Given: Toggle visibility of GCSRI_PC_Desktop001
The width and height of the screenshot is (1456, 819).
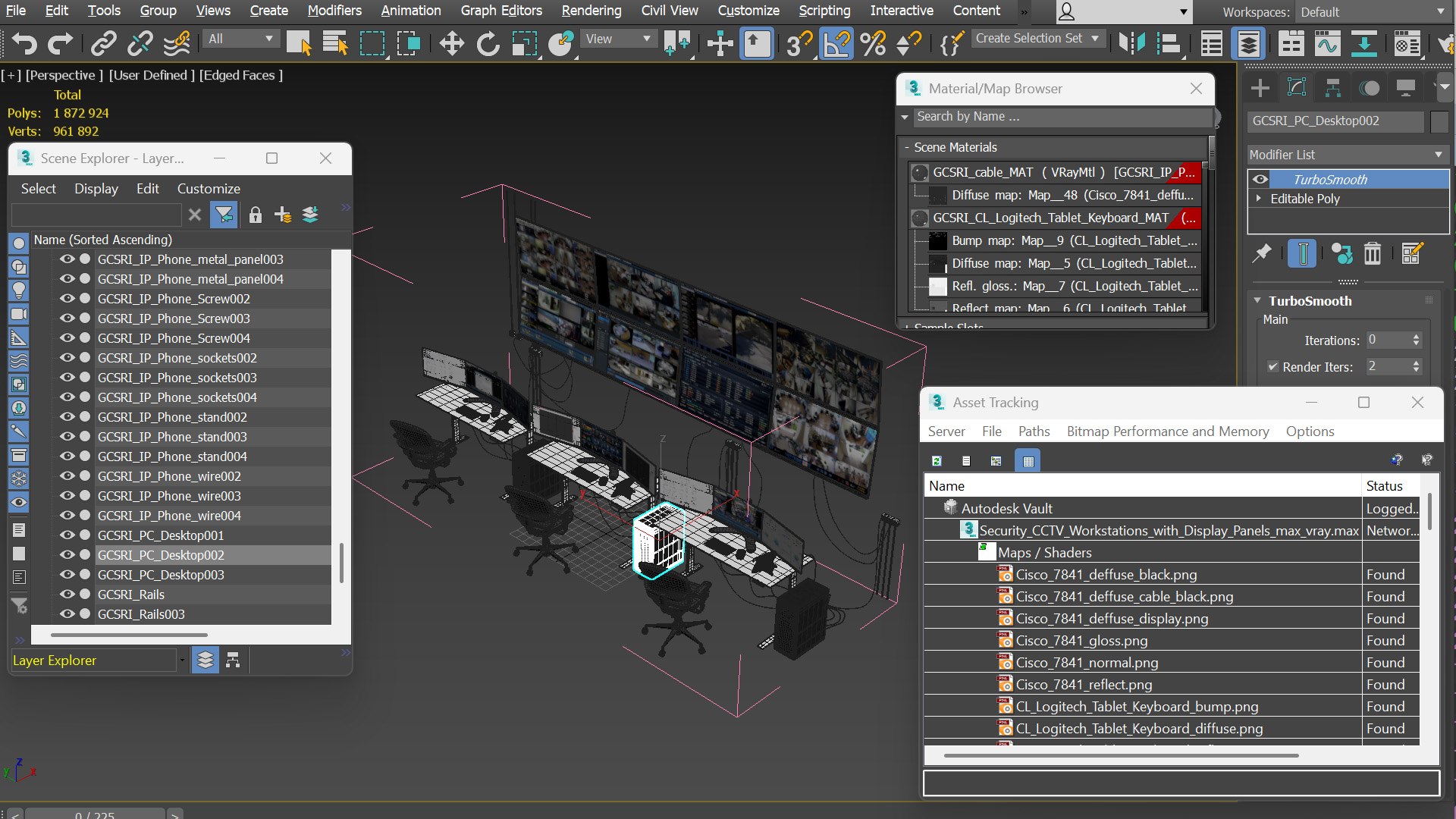Looking at the screenshot, I should 67,535.
